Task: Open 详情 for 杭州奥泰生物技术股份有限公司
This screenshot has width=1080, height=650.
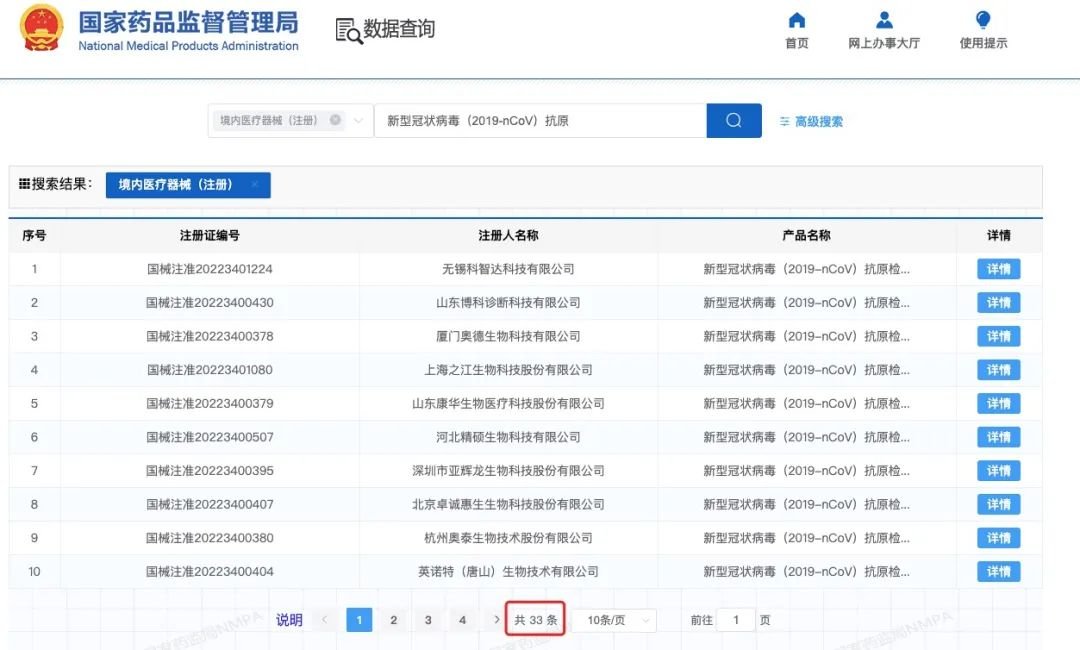Action: coord(999,538)
